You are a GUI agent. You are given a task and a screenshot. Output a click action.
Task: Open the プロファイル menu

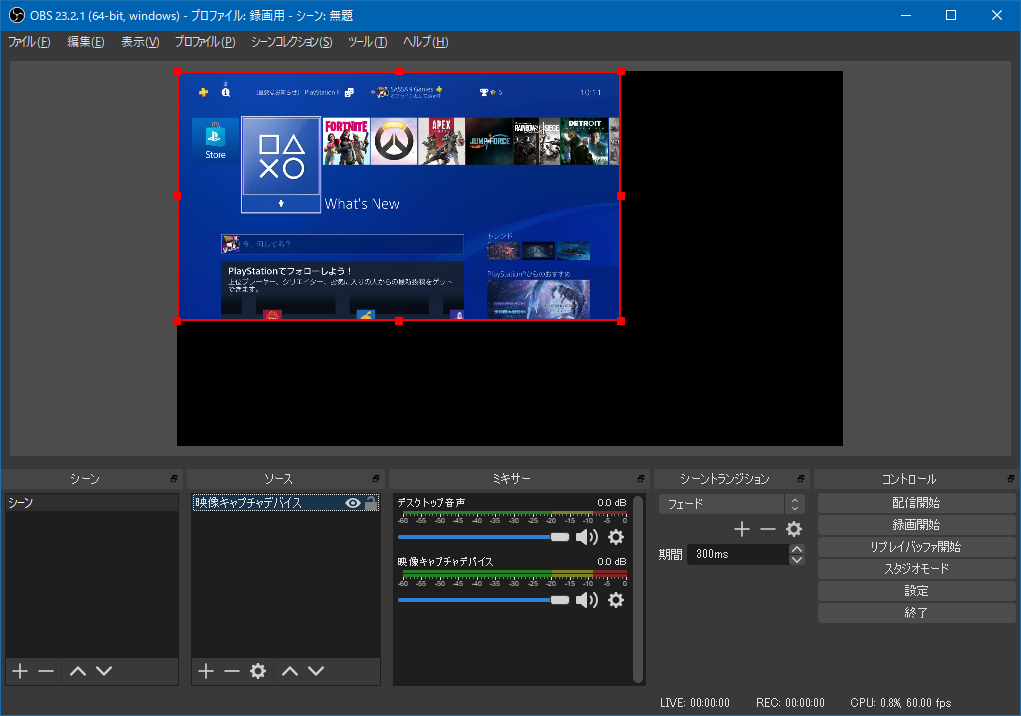(205, 42)
